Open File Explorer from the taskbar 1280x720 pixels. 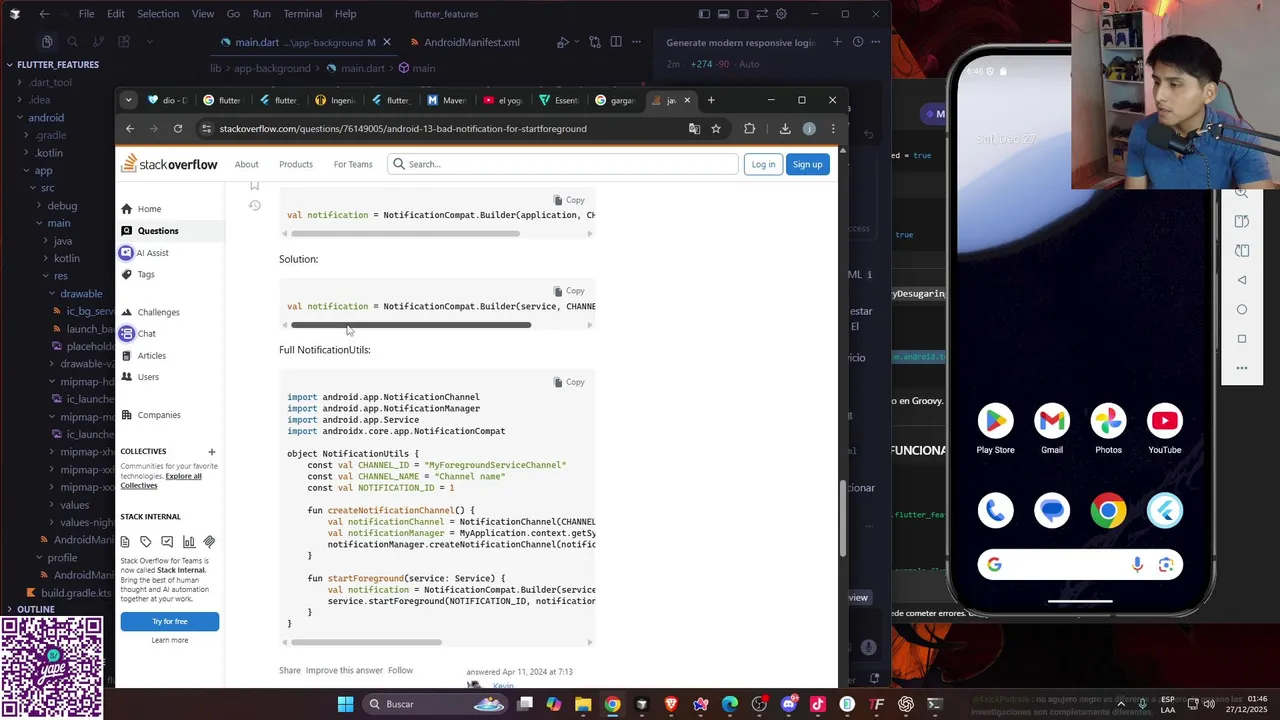pyautogui.click(x=583, y=704)
